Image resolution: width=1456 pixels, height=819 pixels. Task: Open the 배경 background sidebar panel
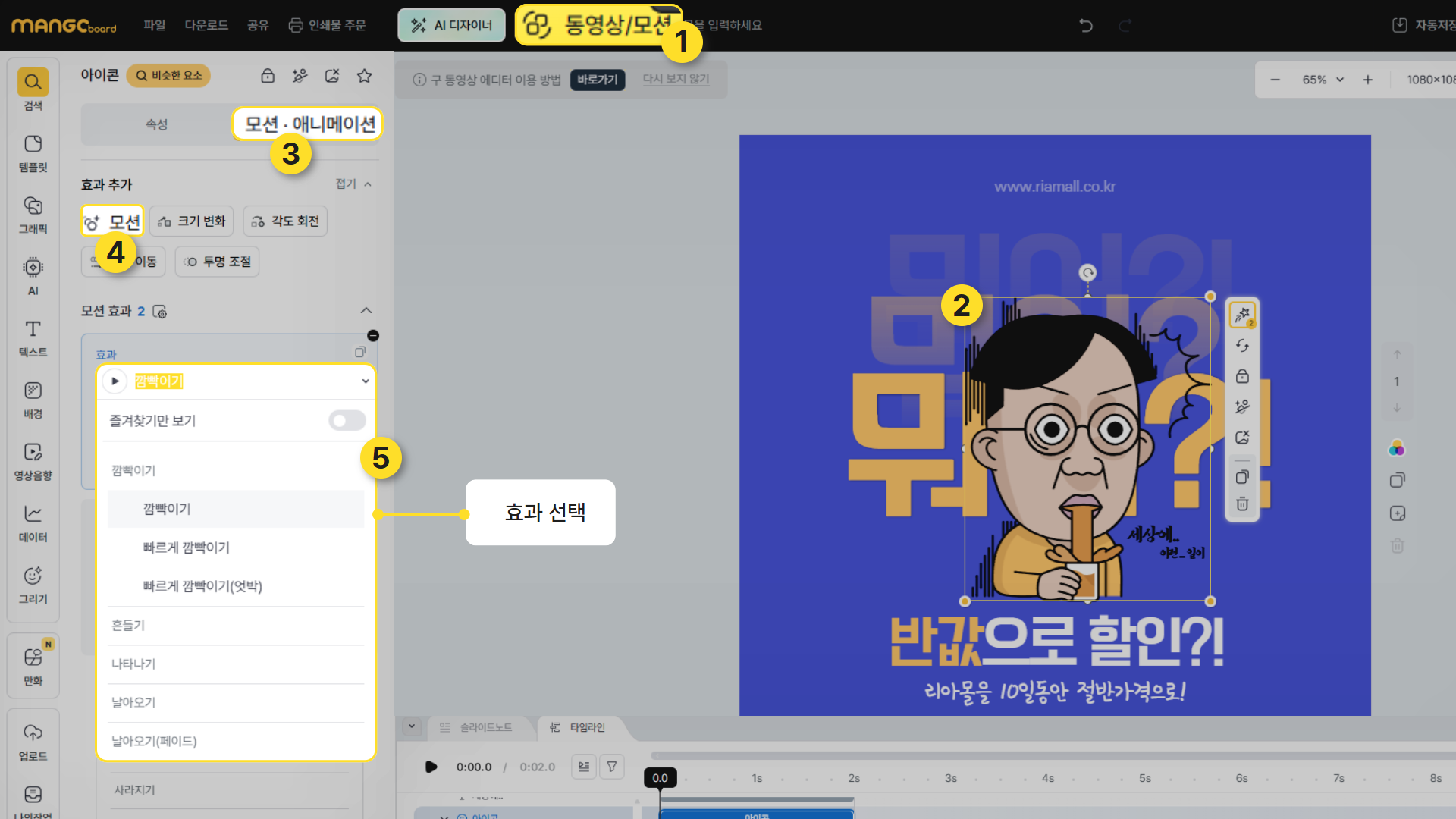33,400
